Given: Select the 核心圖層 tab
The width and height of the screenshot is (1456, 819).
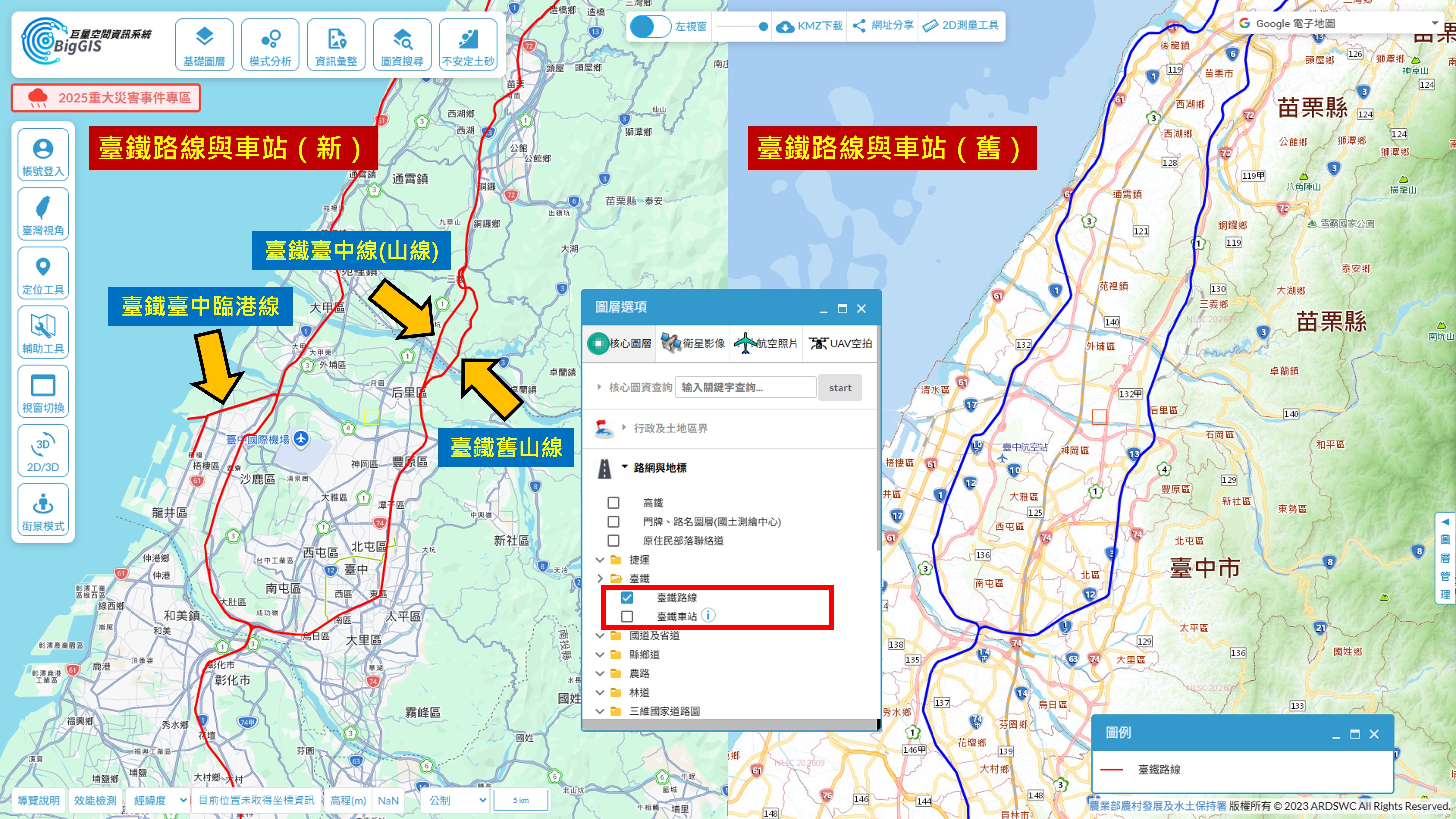Looking at the screenshot, I should coord(619,343).
